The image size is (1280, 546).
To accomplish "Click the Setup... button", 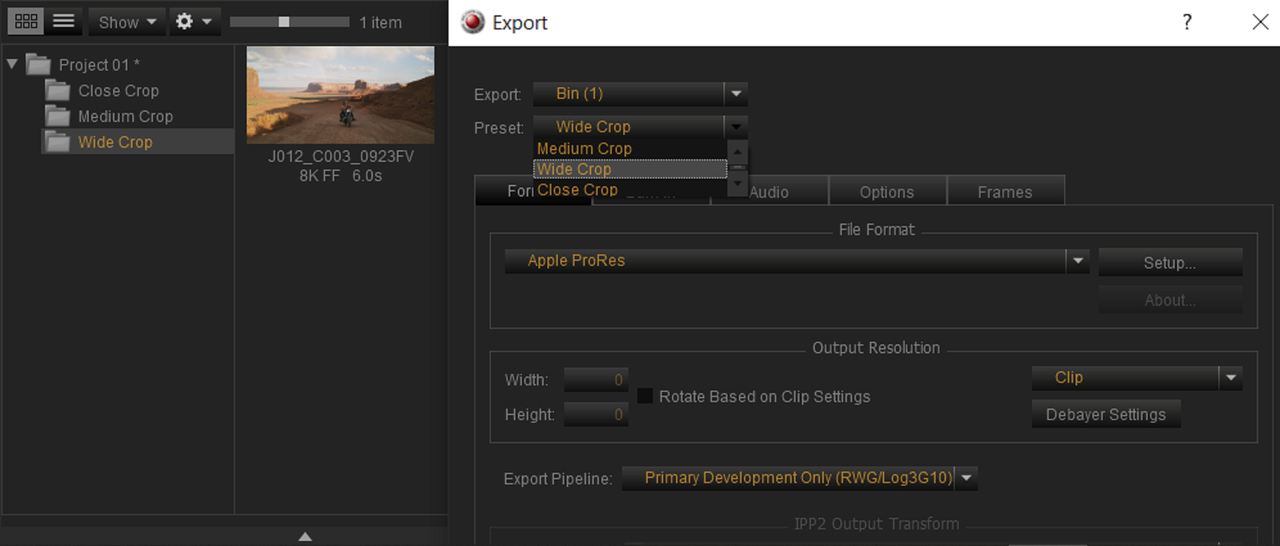I will [x=1170, y=263].
